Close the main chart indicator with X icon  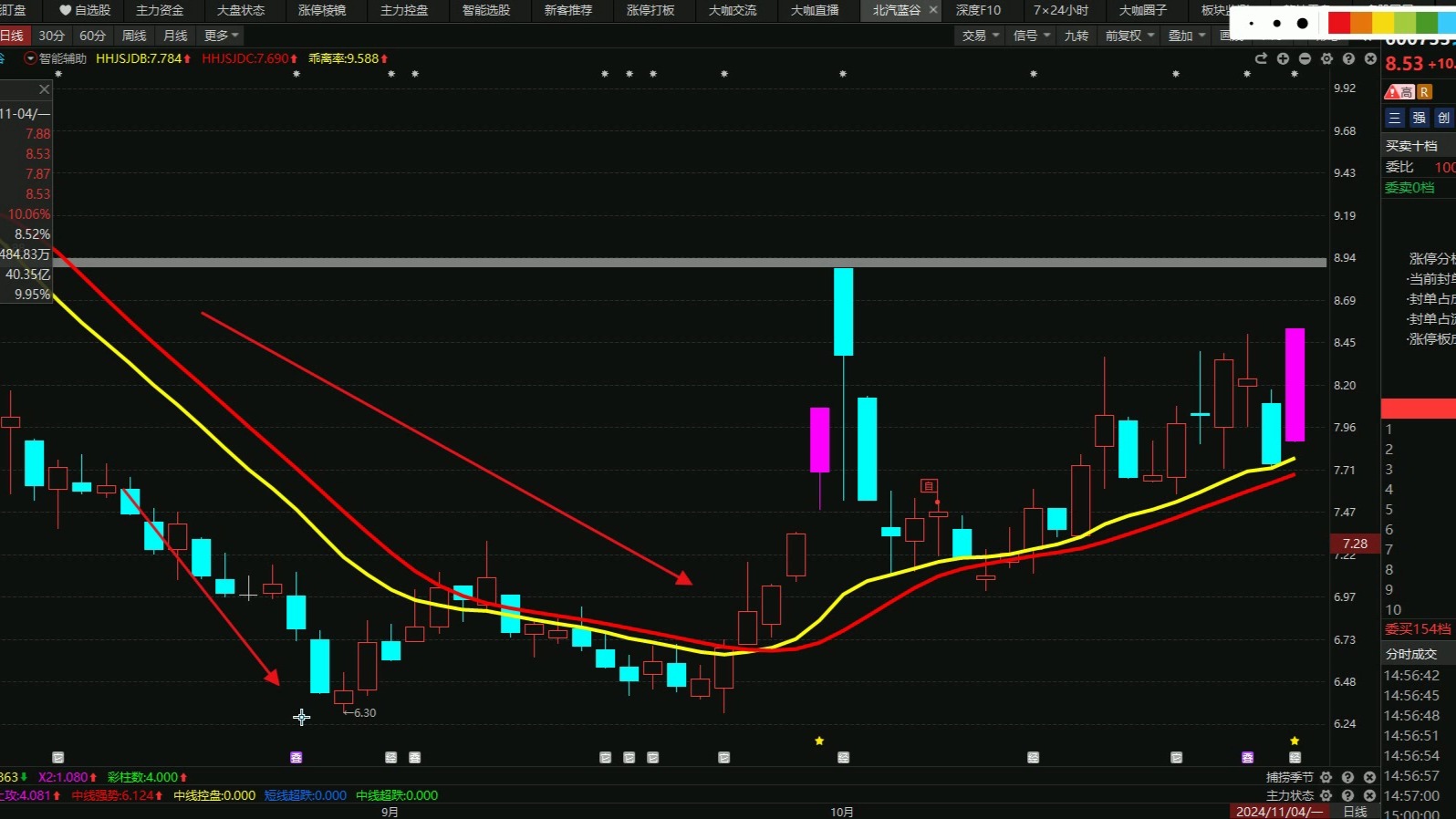1370,58
